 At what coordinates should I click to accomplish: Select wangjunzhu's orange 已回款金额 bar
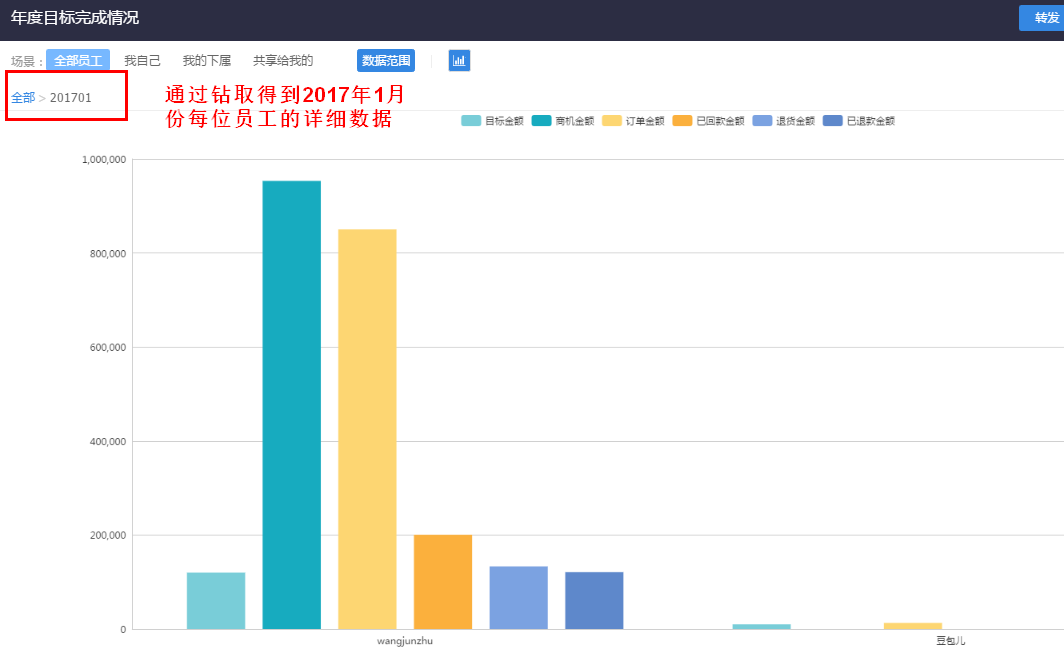tap(443, 582)
